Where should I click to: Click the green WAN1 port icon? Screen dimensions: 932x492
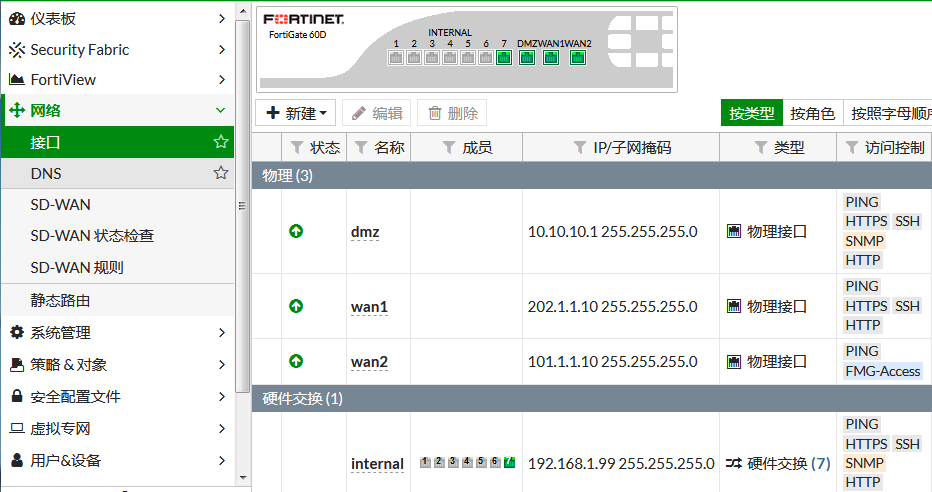[551, 57]
